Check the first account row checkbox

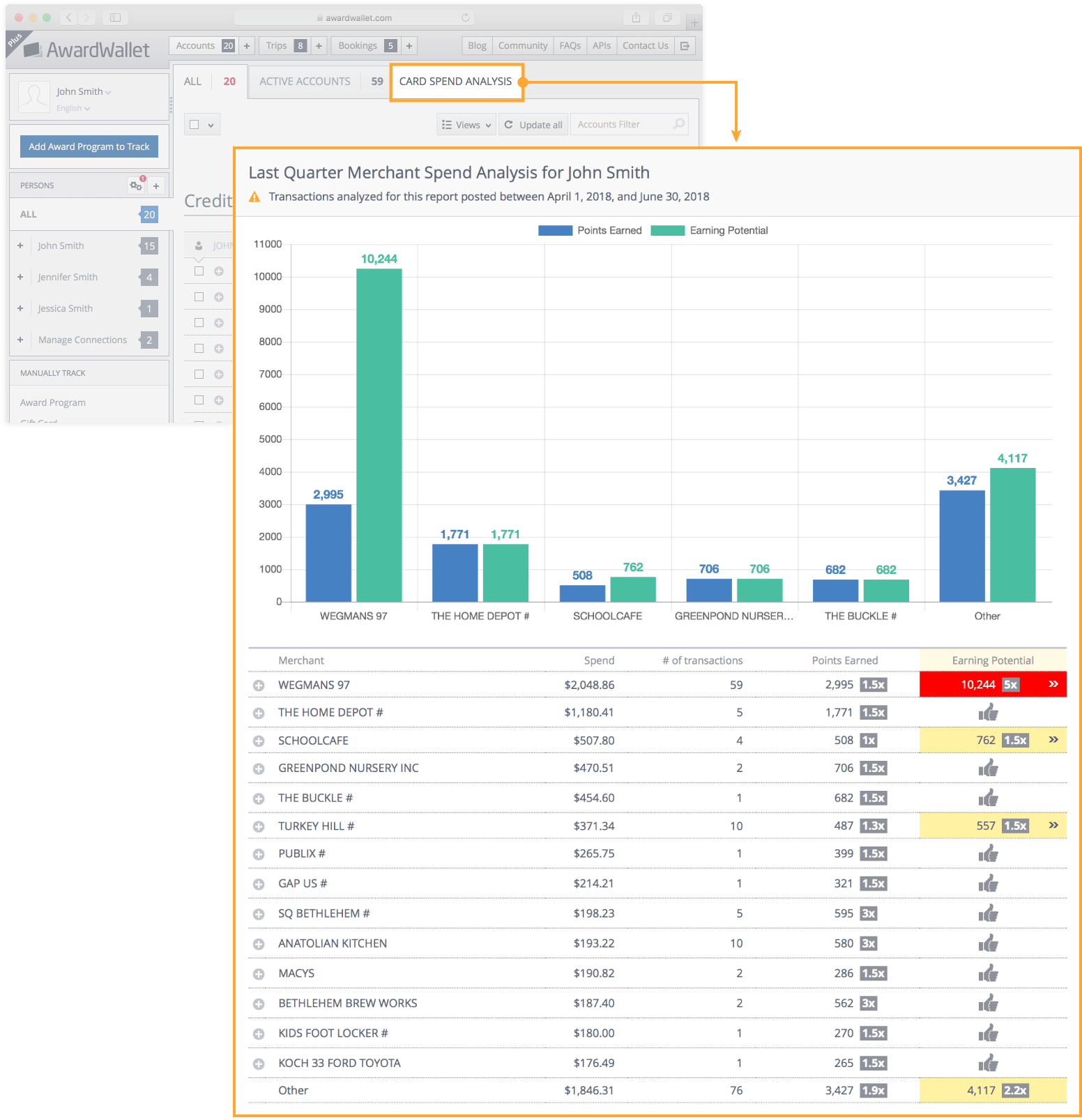pos(199,271)
